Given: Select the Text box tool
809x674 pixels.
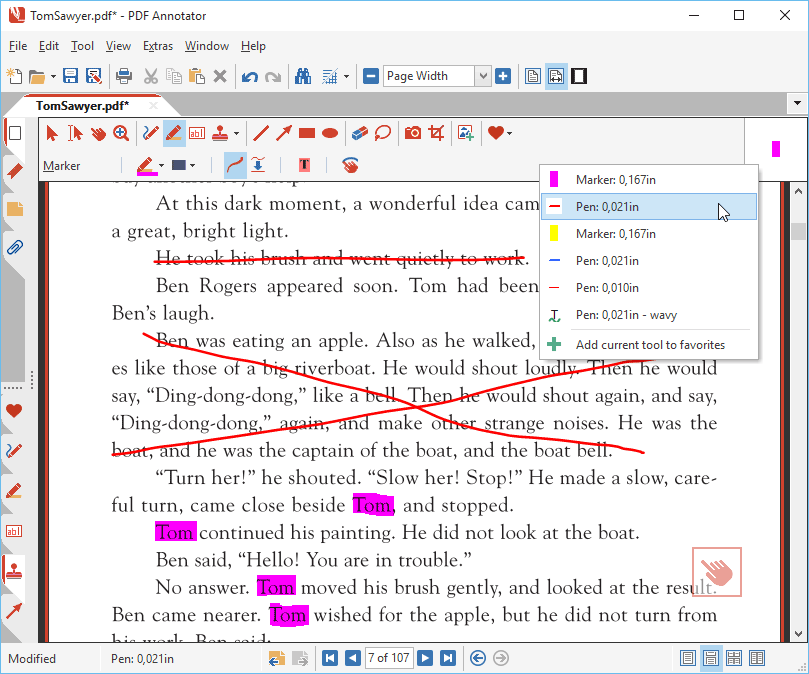Looking at the screenshot, I should coord(197,134).
